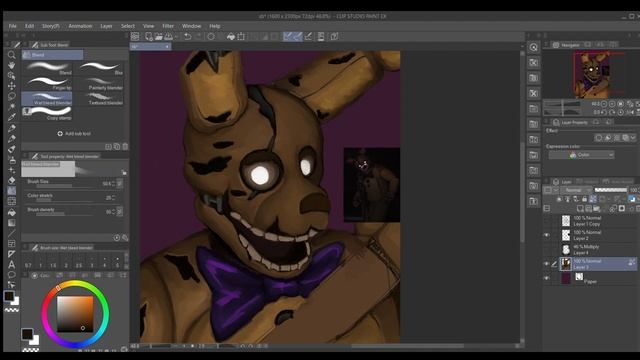
Task: Click the Finger tip blend brush
Action: [47, 84]
